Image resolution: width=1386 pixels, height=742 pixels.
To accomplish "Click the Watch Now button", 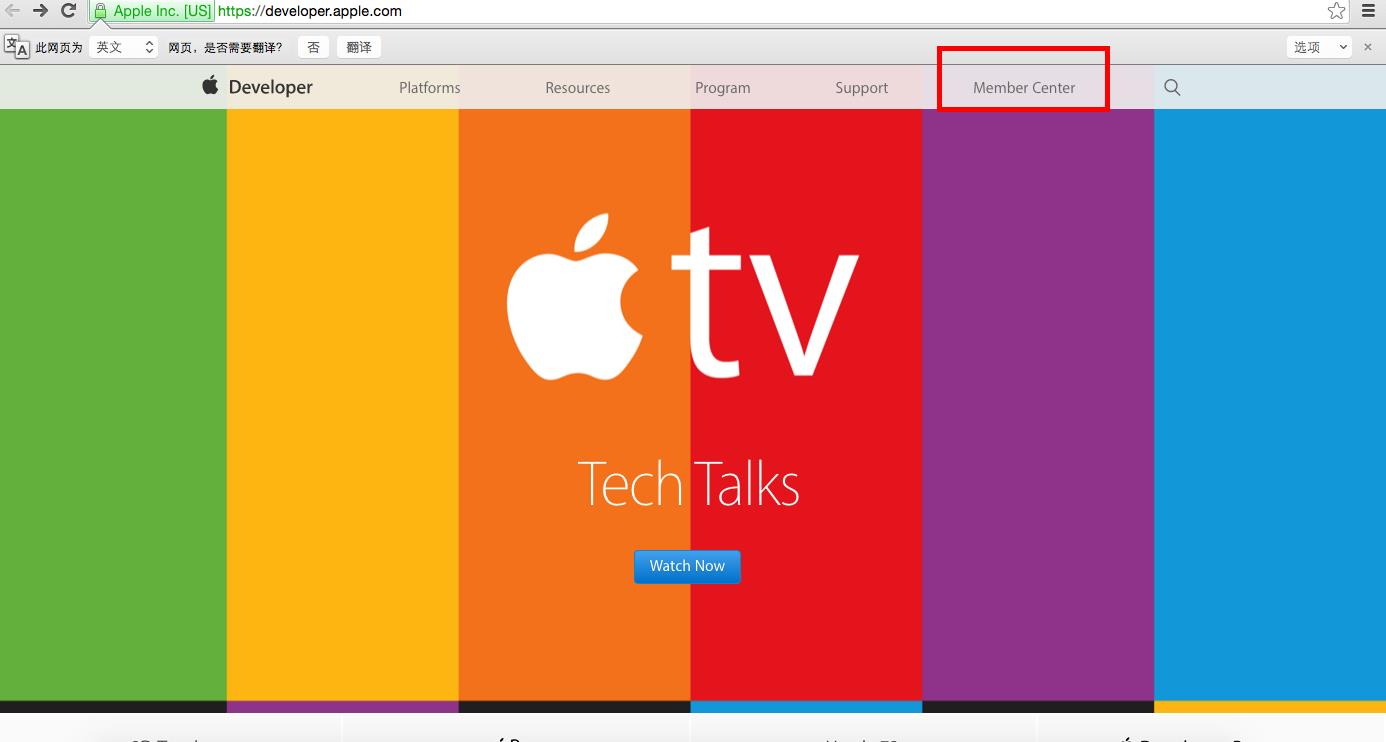I will pyautogui.click(x=687, y=566).
